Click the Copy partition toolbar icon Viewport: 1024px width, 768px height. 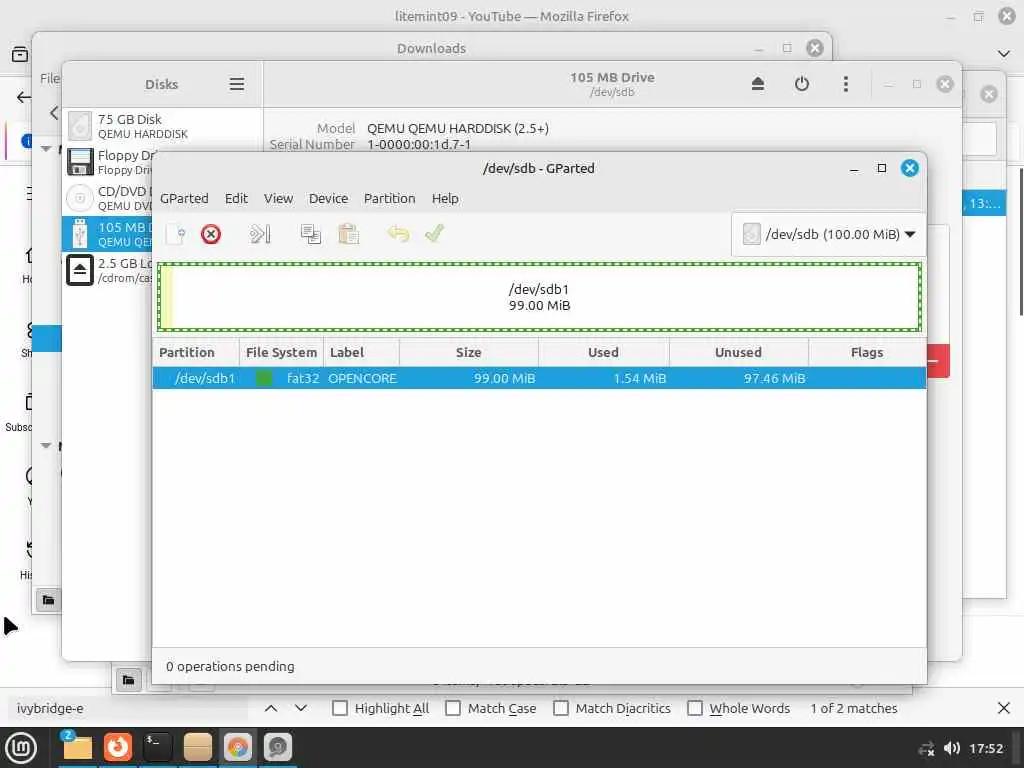click(x=310, y=234)
